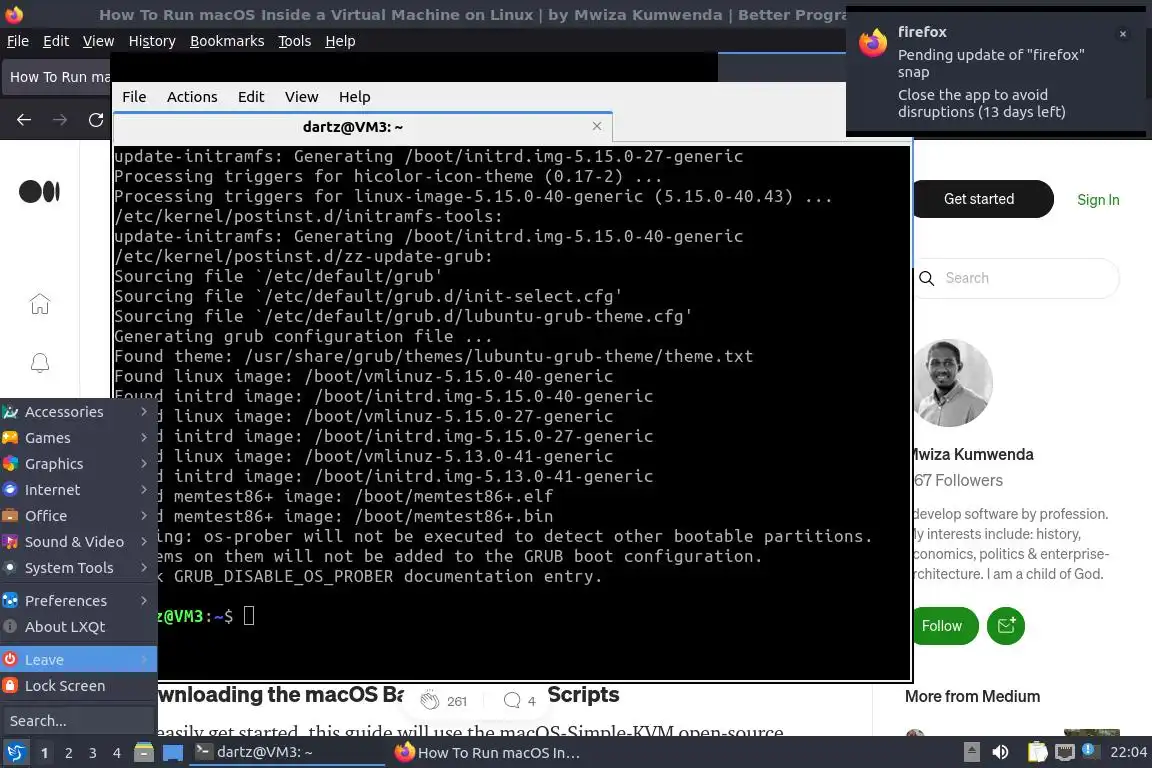The height and width of the screenshot is (768, 1152).
Task: Open Medium notifications bell icon
Action: [x=40, y=362]
